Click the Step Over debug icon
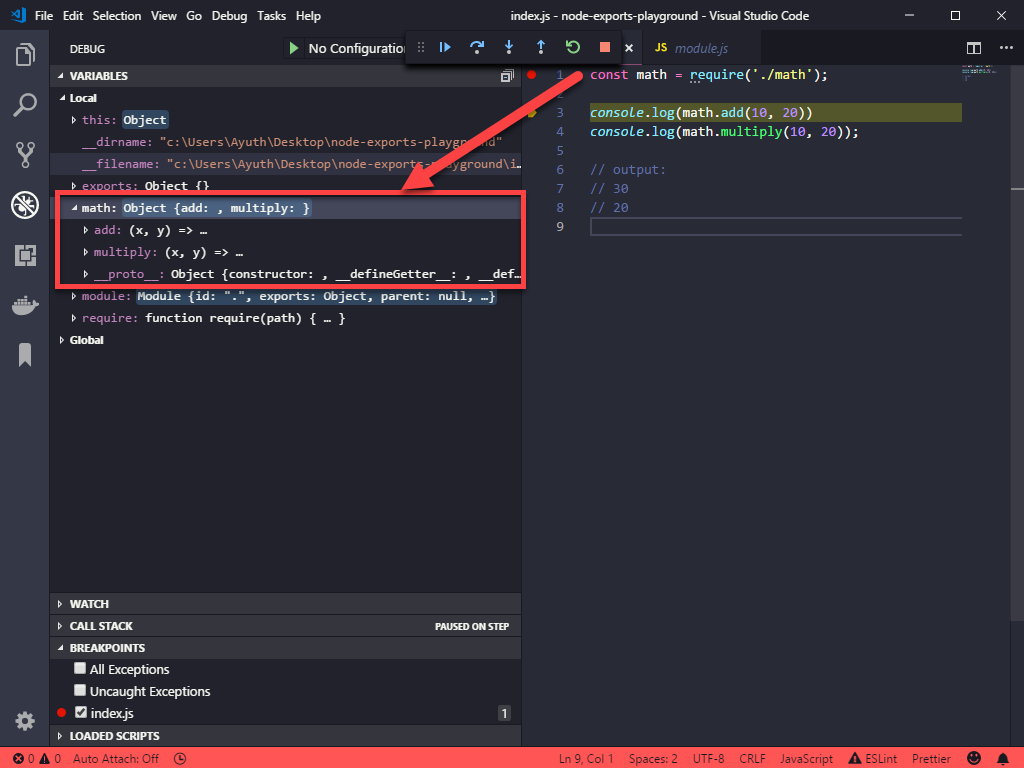Image resolution: width=1024 pixels, height=768 pixels. [x=477, y=47]
